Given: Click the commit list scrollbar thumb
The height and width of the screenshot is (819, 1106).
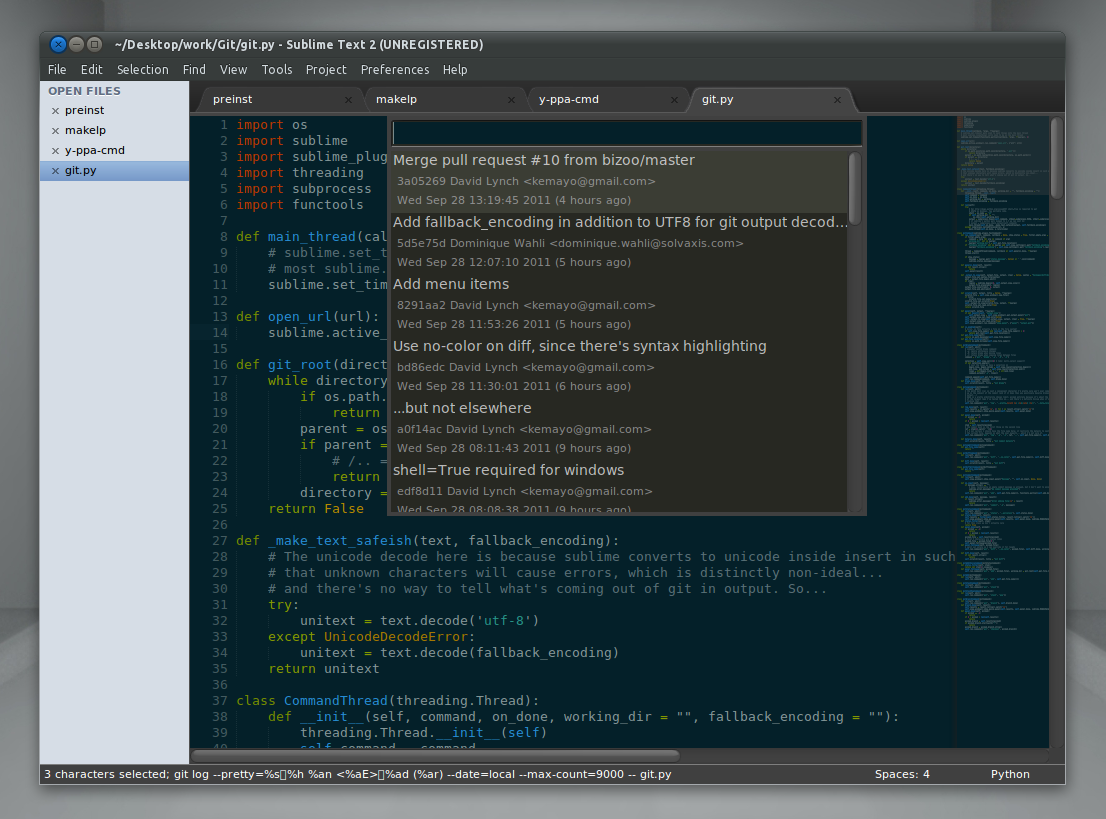Looking at the screenshot, I should [854, 189].
